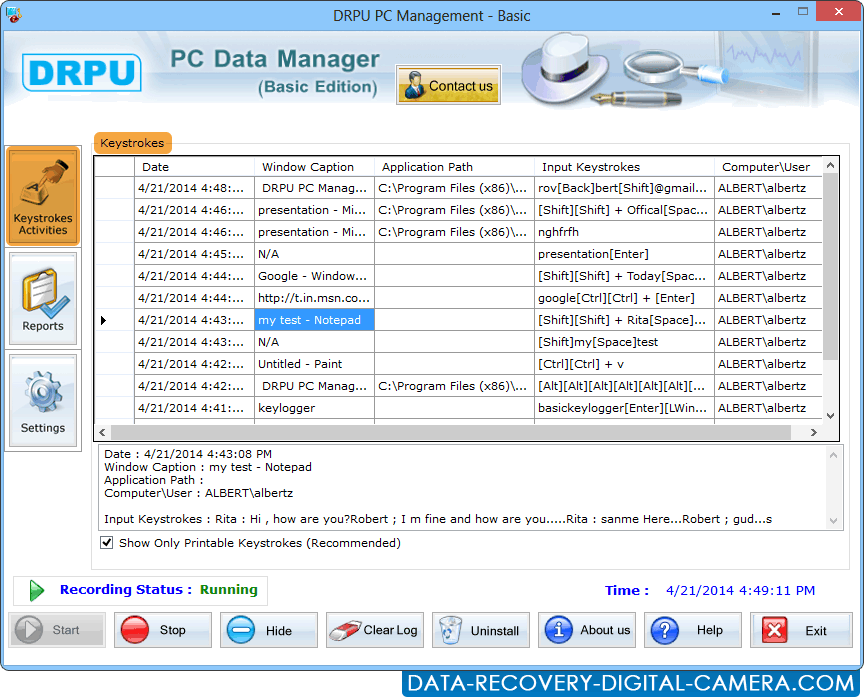The image size is (864, 697).
Task: Click the 'nghfrfh' keystrokes cell
Action: (624, 232)
